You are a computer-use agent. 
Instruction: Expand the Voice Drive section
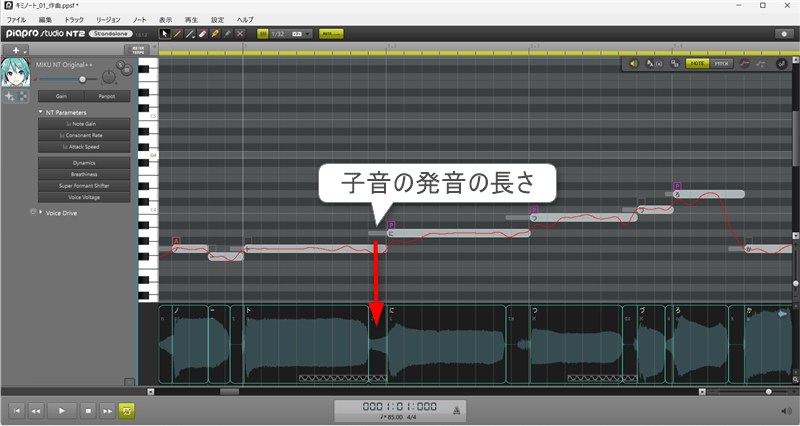coord(41,212)
